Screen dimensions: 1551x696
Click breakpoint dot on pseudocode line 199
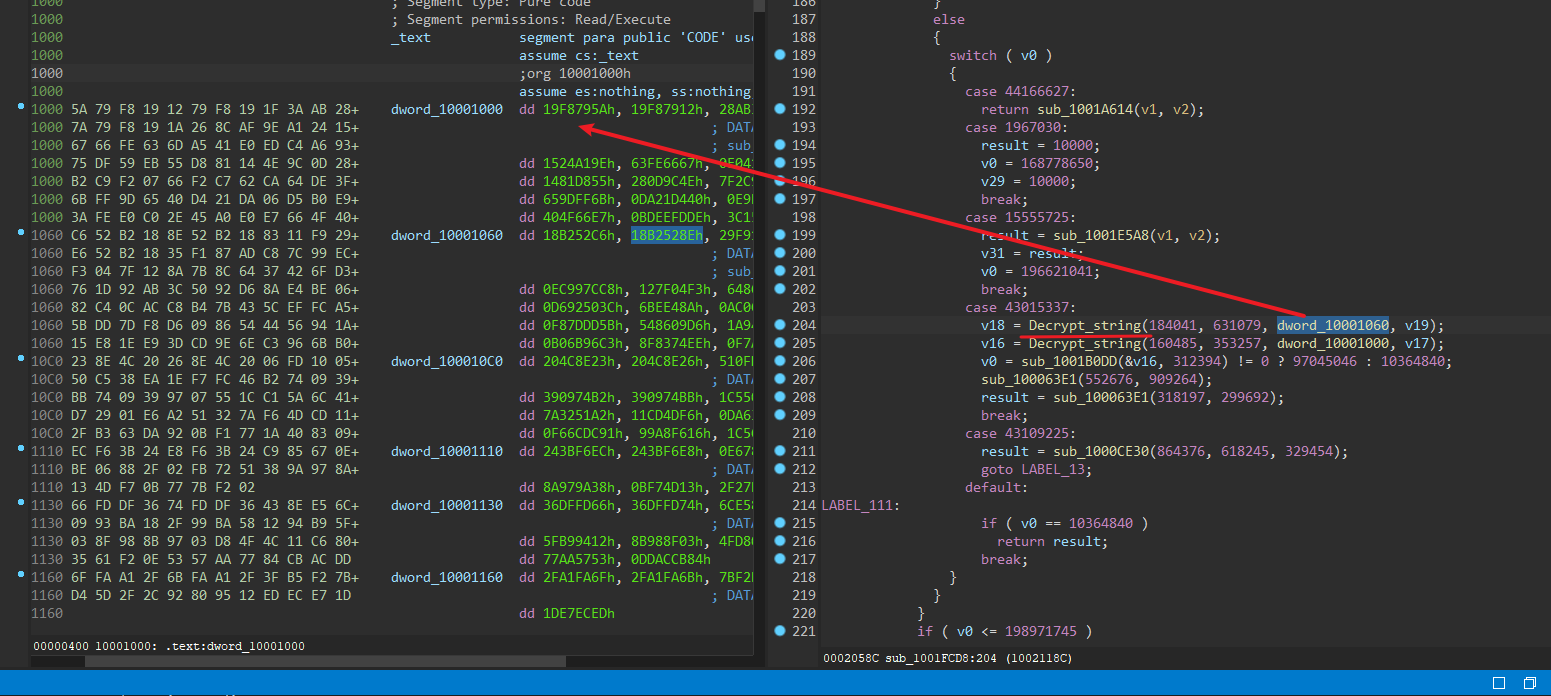[780, 235]
